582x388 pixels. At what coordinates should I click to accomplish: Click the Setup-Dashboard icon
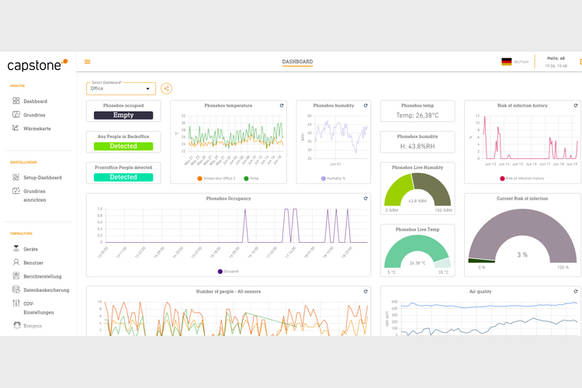tap(16, 177)
